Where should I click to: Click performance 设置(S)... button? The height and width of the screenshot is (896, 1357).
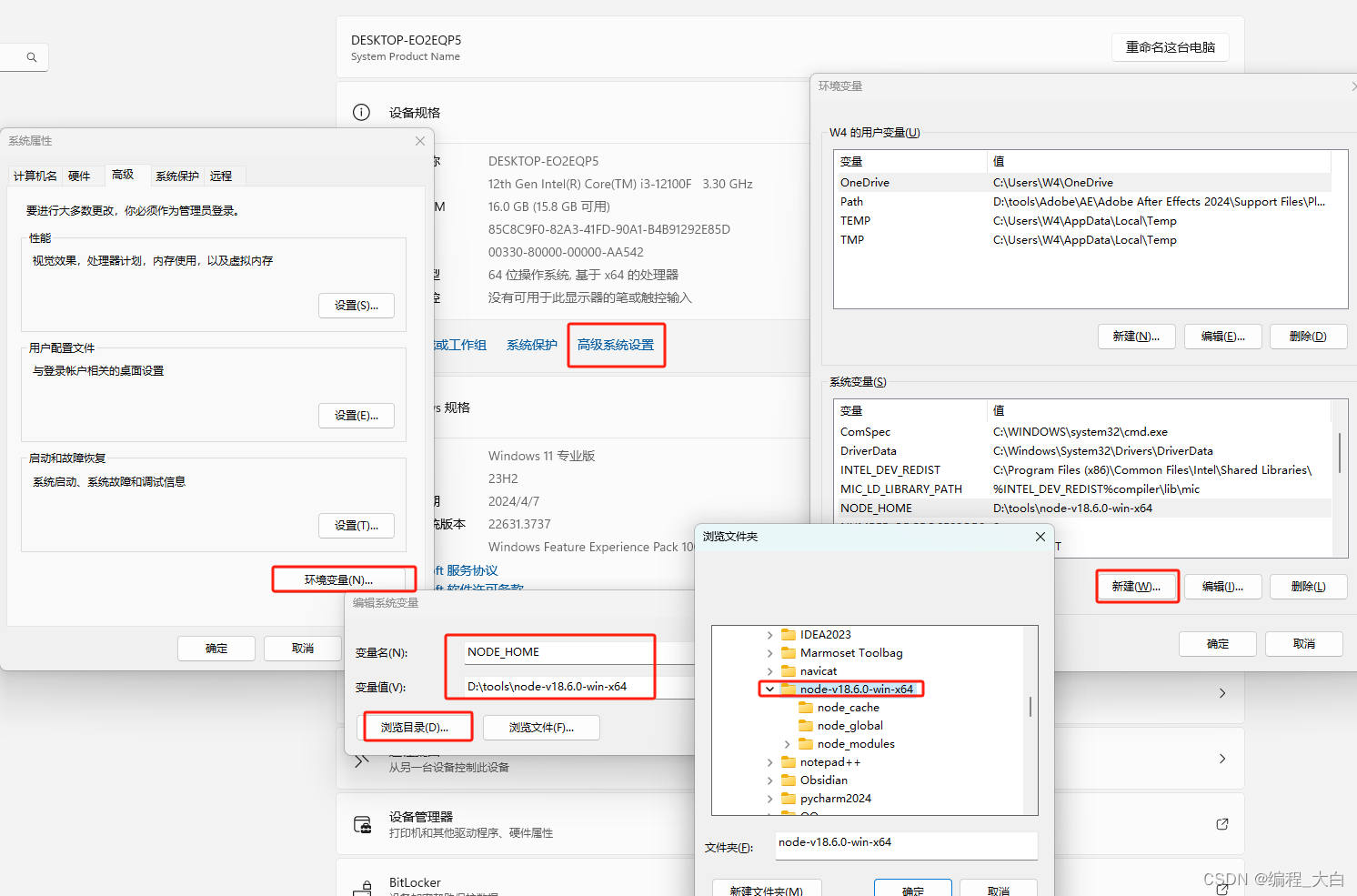pos(357,306)
